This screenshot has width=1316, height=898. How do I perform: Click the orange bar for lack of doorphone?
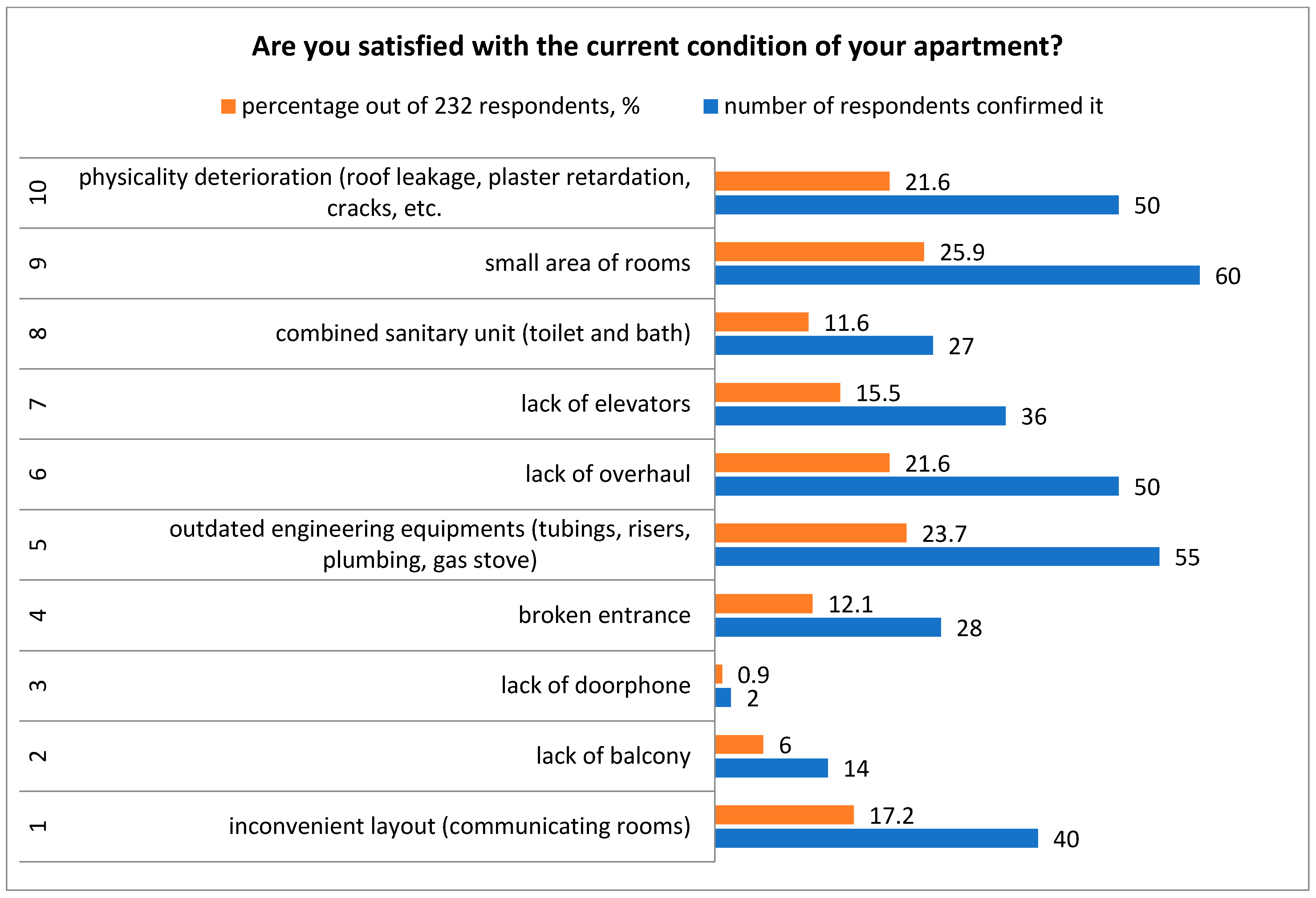pos(719,674)
